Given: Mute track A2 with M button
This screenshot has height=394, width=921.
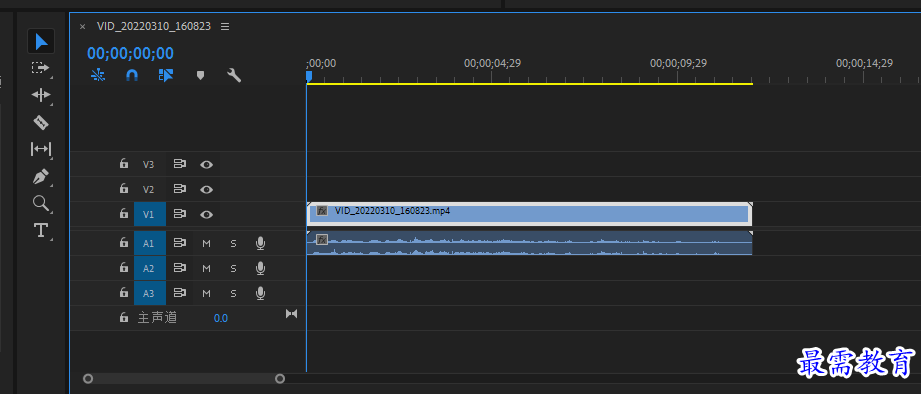Looking at the screenshot, I should pos(206,268).
